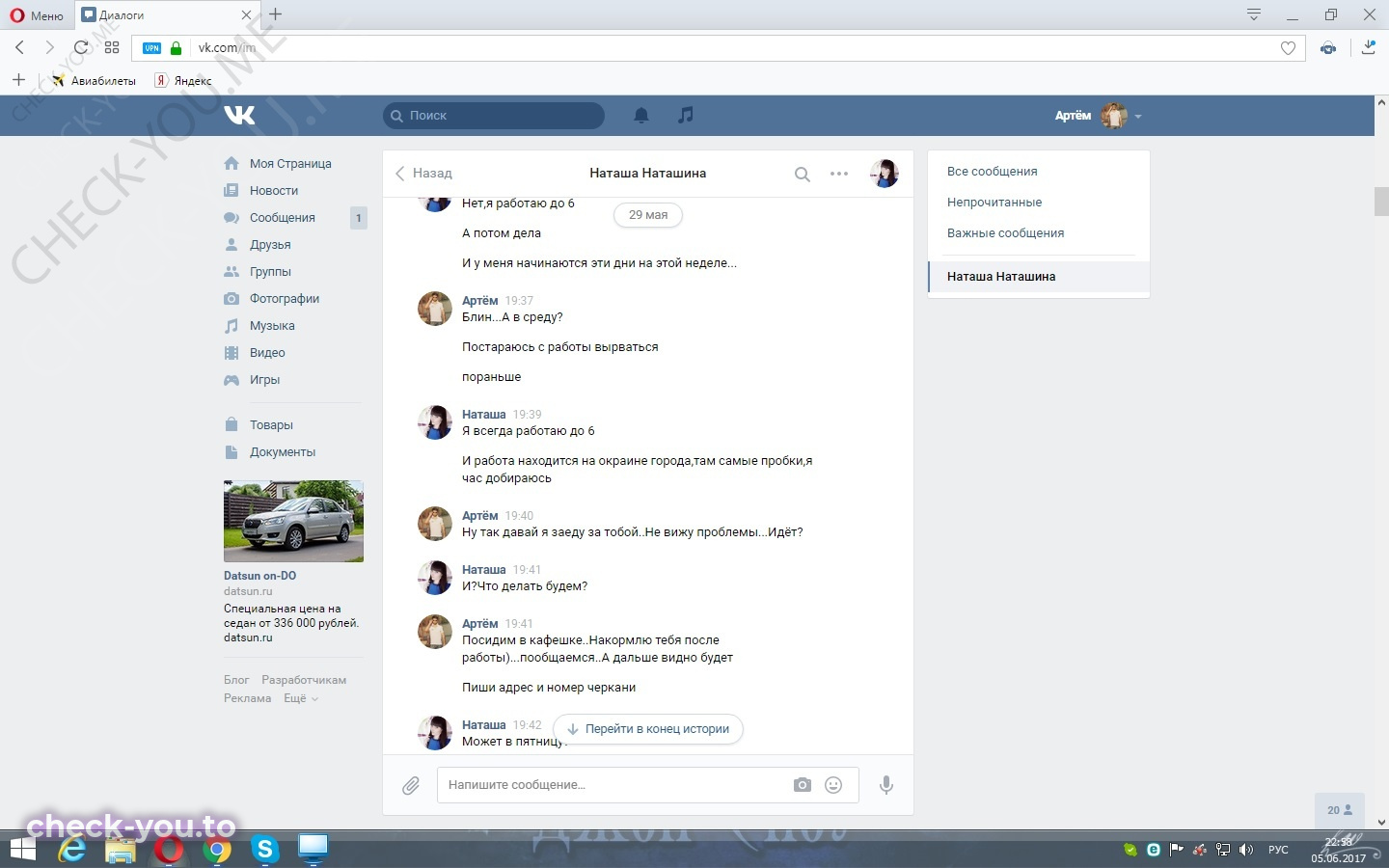Viewport: 1389px width, 868px height.
Task: Expand the Ещё footer menu
Action: [300, 698]
